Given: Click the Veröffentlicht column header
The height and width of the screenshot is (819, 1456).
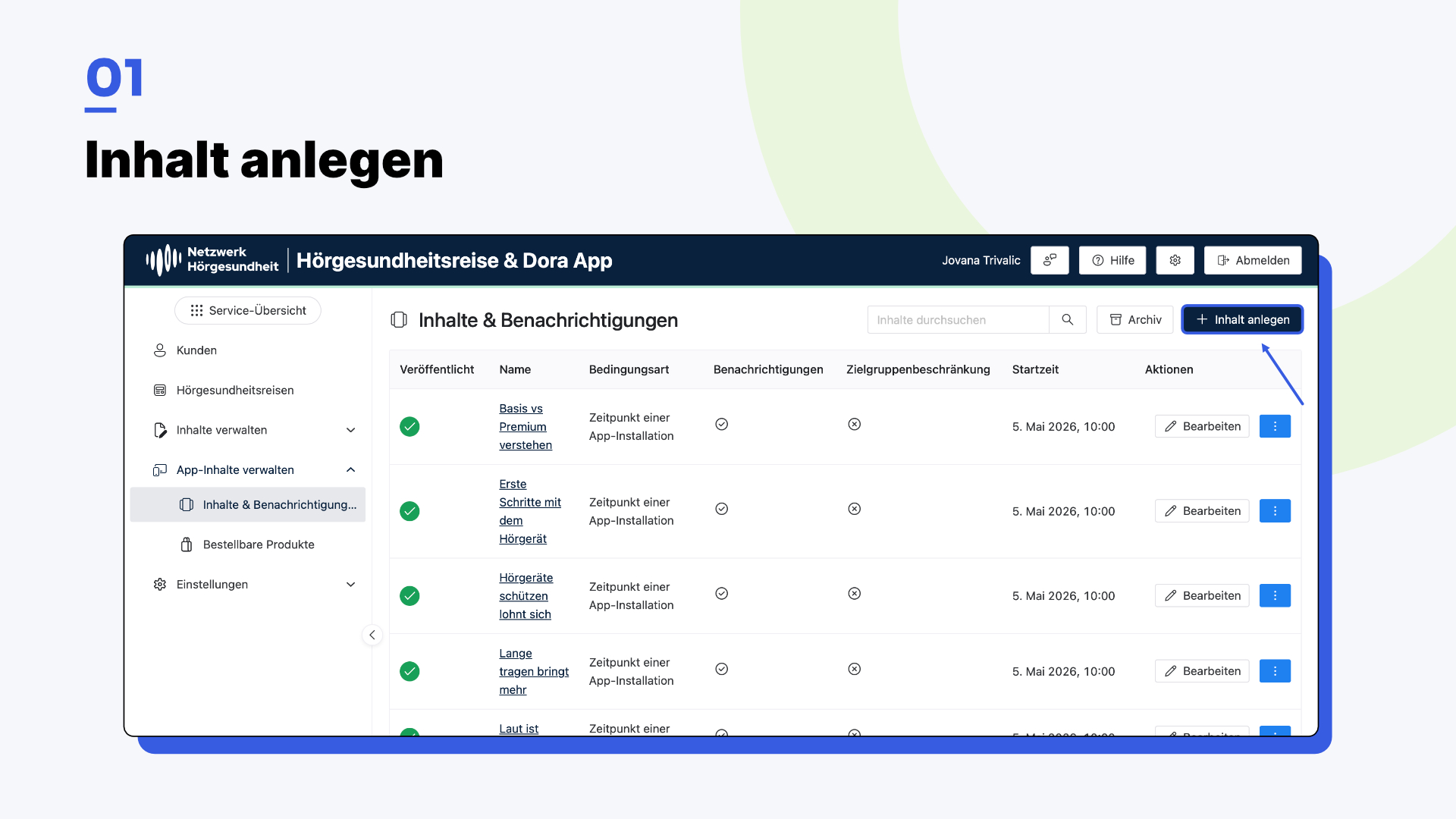Looking at the screenshot, I should 437,369.
